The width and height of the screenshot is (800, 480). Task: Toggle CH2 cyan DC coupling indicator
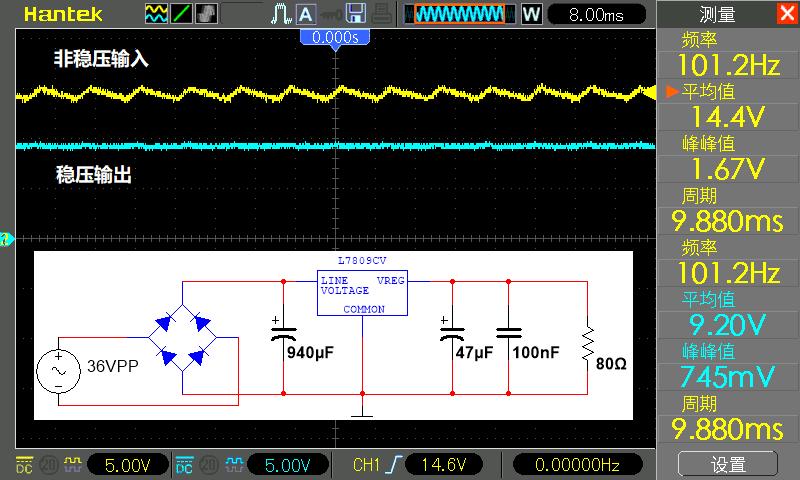point(184,465)
